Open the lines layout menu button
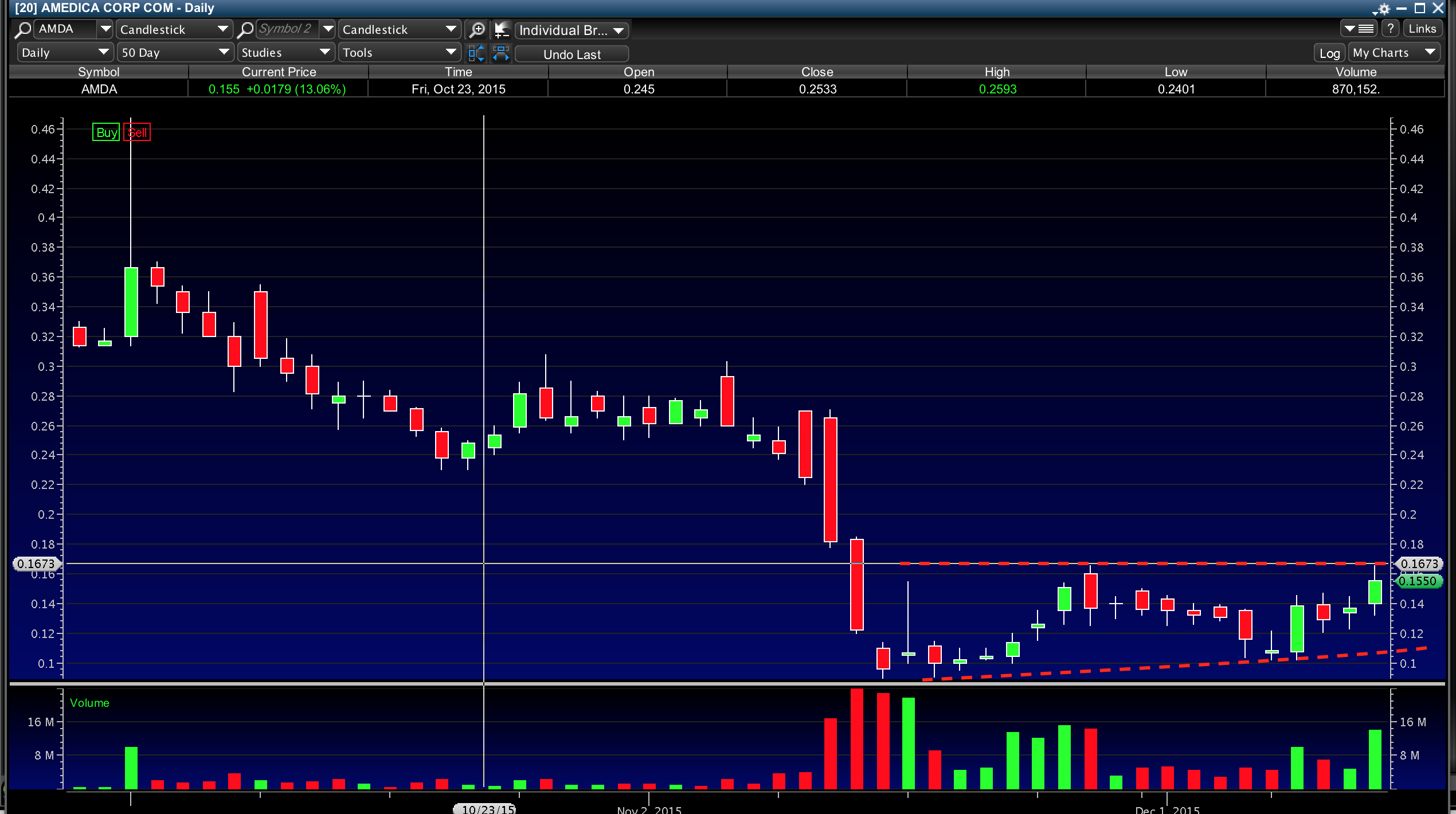The width and height of the screenshot is (1456, 814). (x=1359, y=29)
